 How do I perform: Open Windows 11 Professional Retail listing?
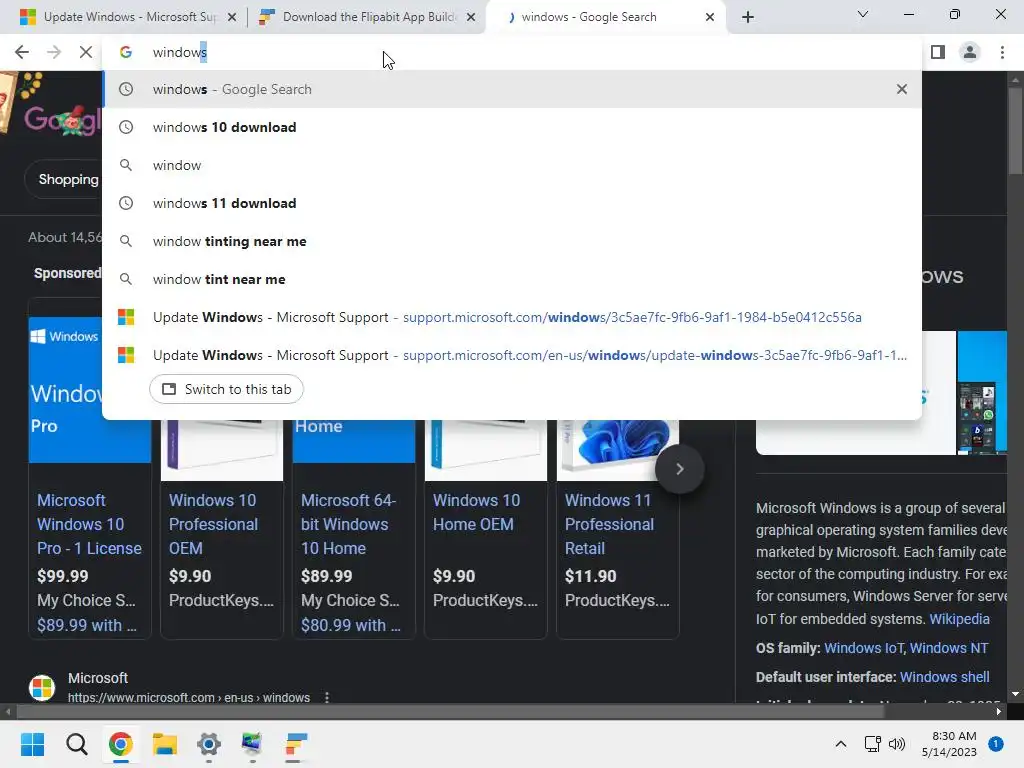609,524
